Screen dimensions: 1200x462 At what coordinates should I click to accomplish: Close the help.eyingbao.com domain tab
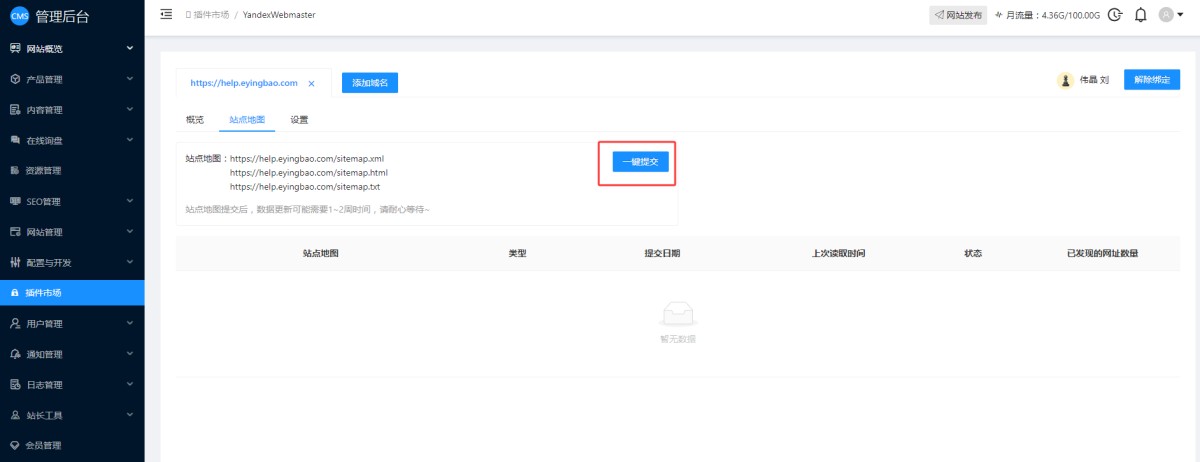click(312, 84)
